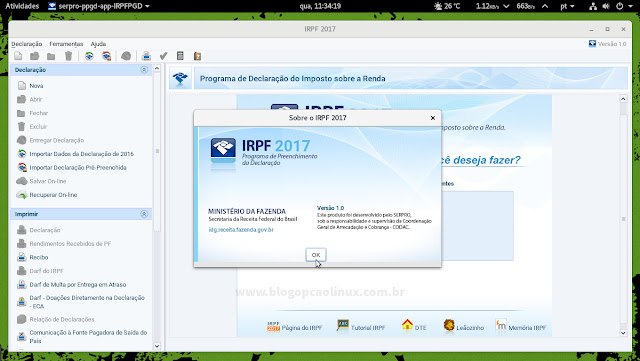Click the Close declaration folder toolbar icon
Screen dimensions: 640x361
51,56
